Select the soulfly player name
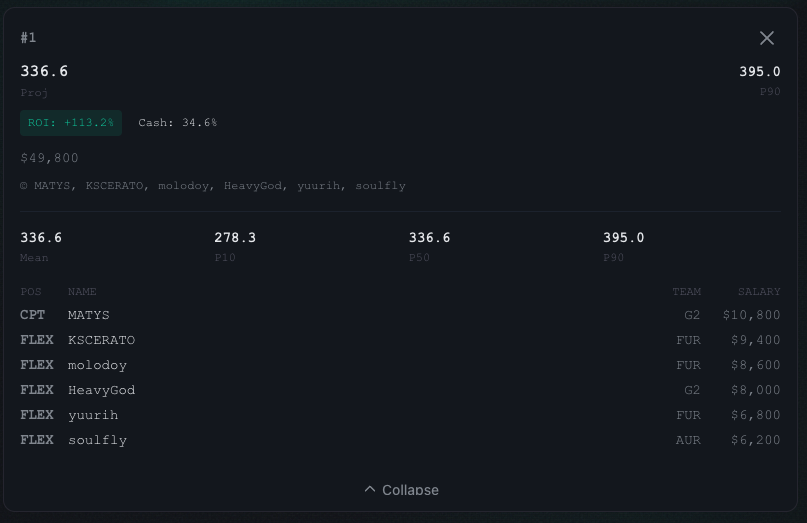The image size is (807, 523). [x=97, y=440]
